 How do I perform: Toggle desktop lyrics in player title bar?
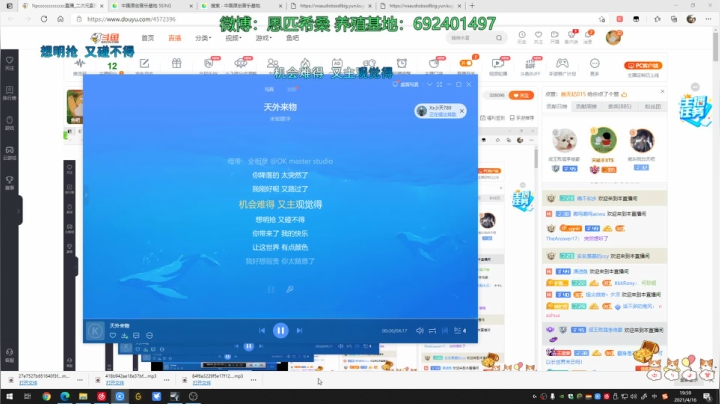point(405,84)
